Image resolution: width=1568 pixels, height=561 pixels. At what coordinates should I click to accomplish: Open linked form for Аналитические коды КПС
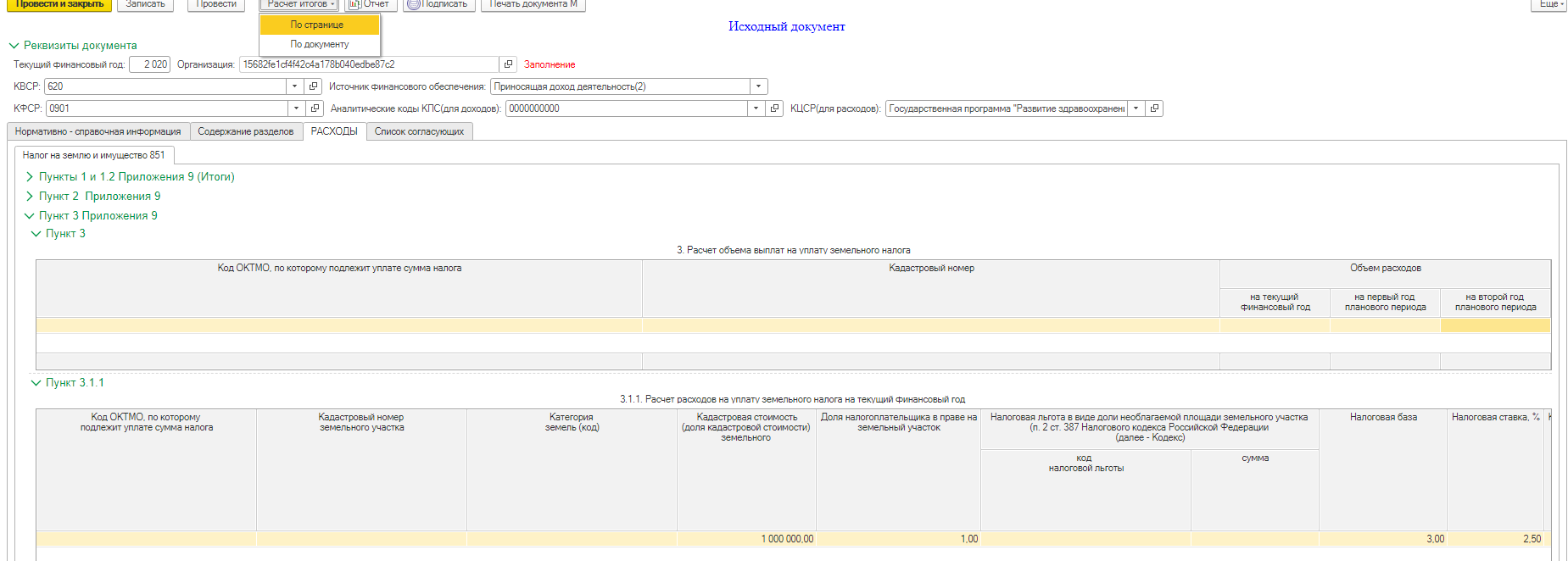click(774, 108)
